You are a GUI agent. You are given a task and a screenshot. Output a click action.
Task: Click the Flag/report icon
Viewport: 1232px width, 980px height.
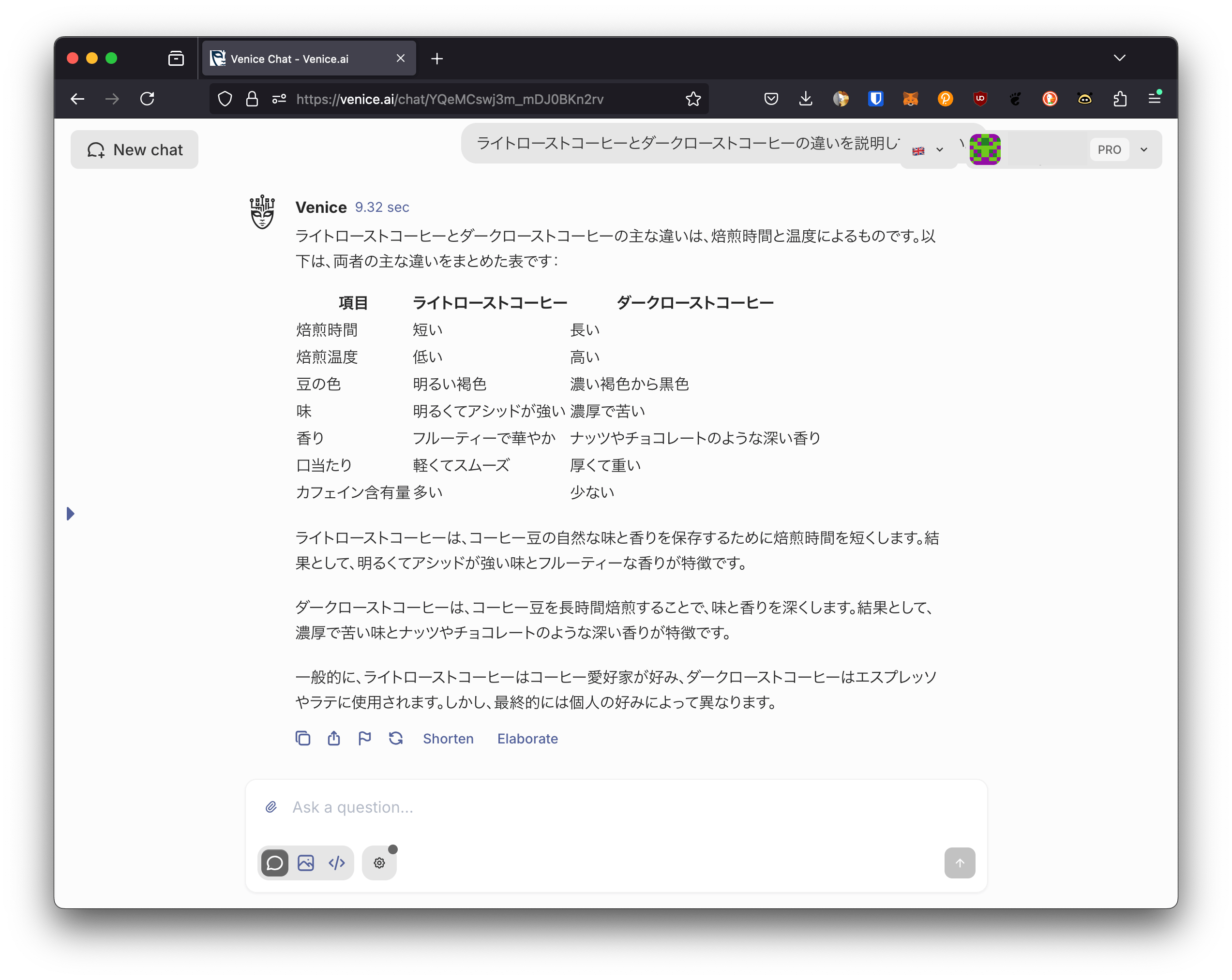[364, 739]
